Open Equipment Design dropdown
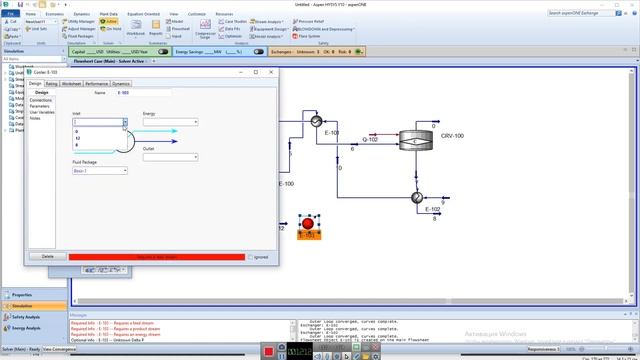This screenshot has width=640, height=360. [268, 29]
